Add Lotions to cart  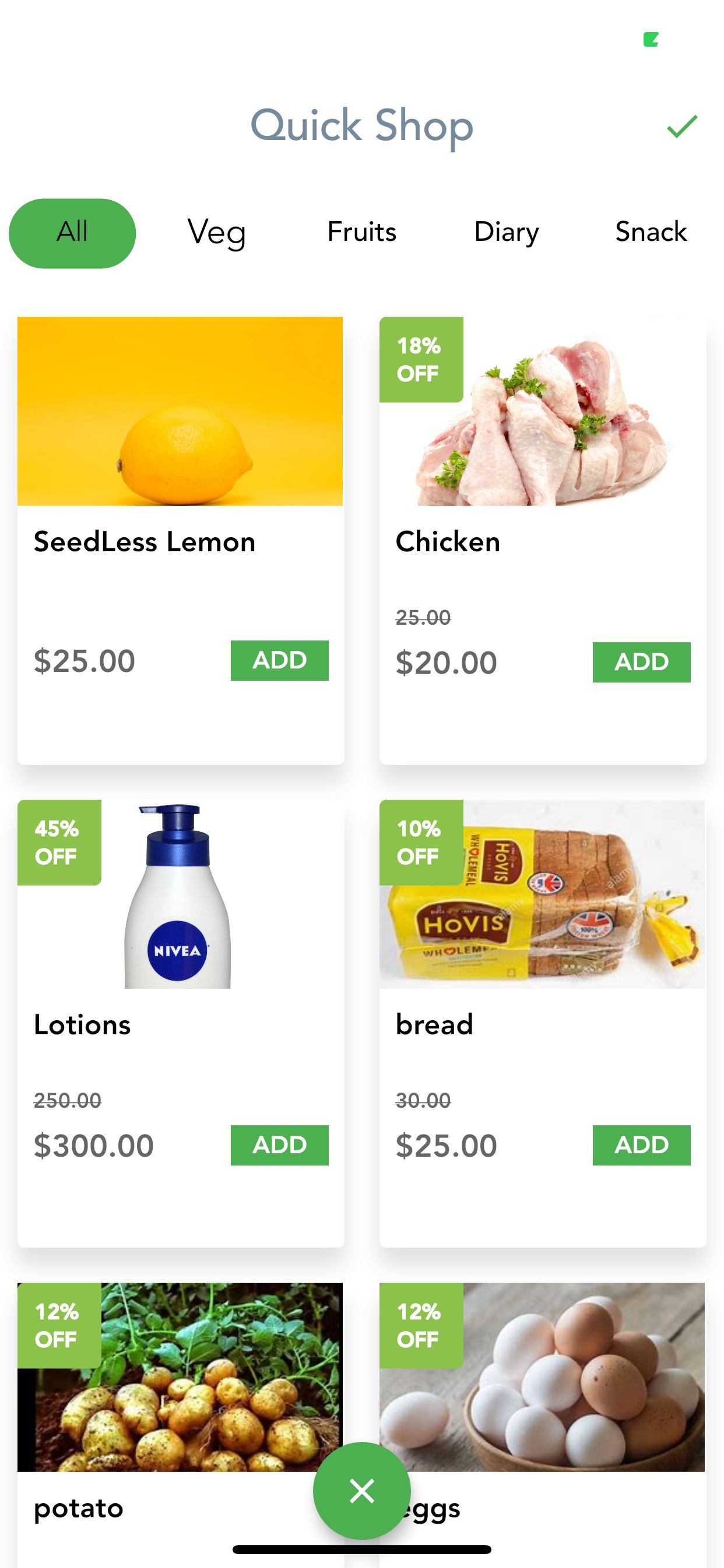pos(279,1145)
